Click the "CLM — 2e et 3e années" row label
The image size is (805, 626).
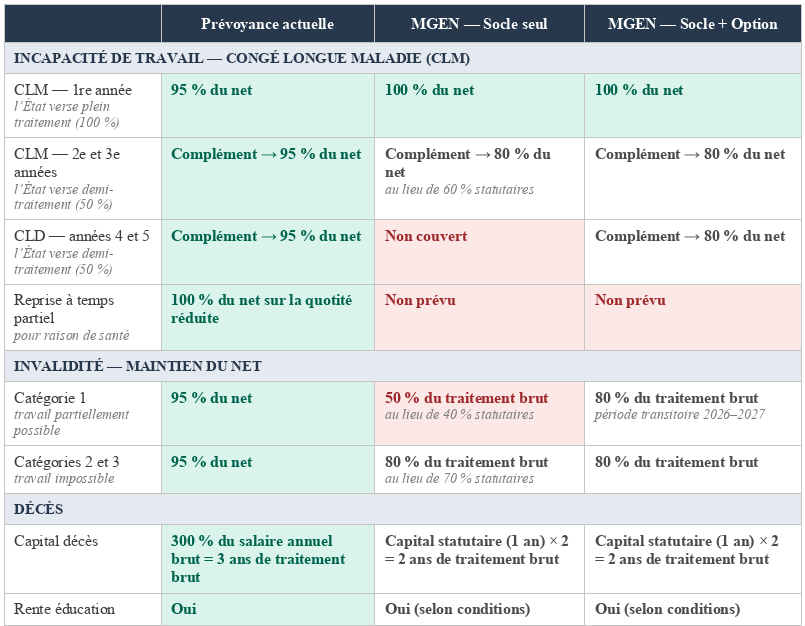pyautogui.click(x=67, y=162)
